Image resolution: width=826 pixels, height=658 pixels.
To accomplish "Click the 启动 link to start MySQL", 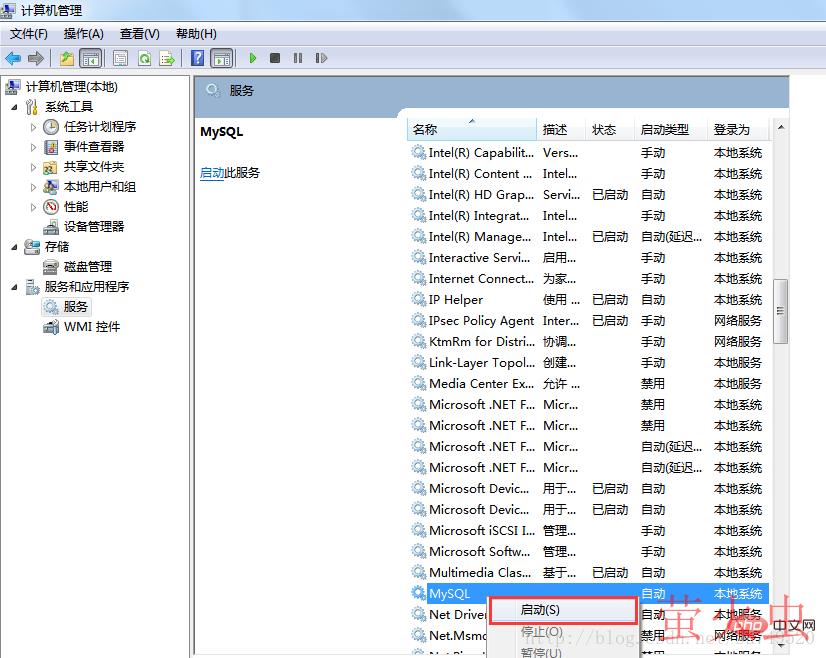I will click(x=211, y=173).
